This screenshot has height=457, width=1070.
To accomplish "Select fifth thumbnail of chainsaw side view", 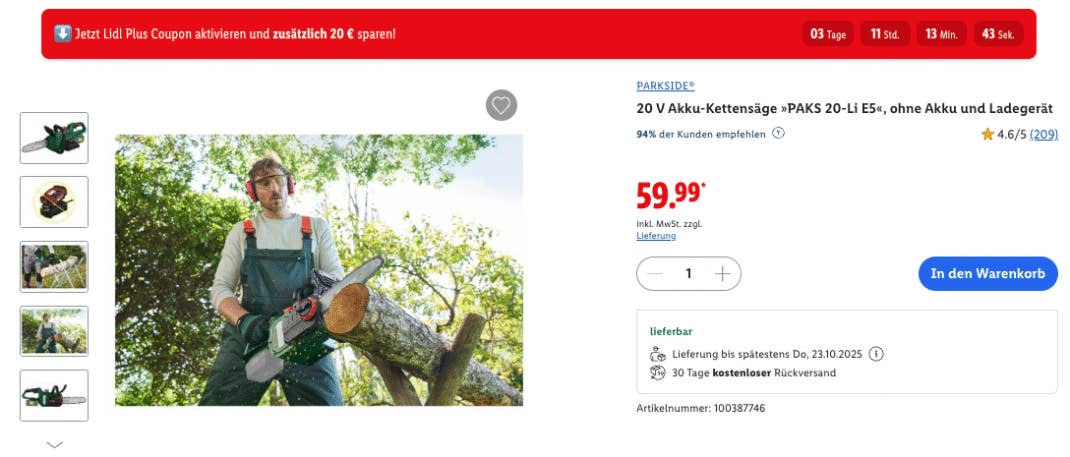I will [x=54, y=395].
